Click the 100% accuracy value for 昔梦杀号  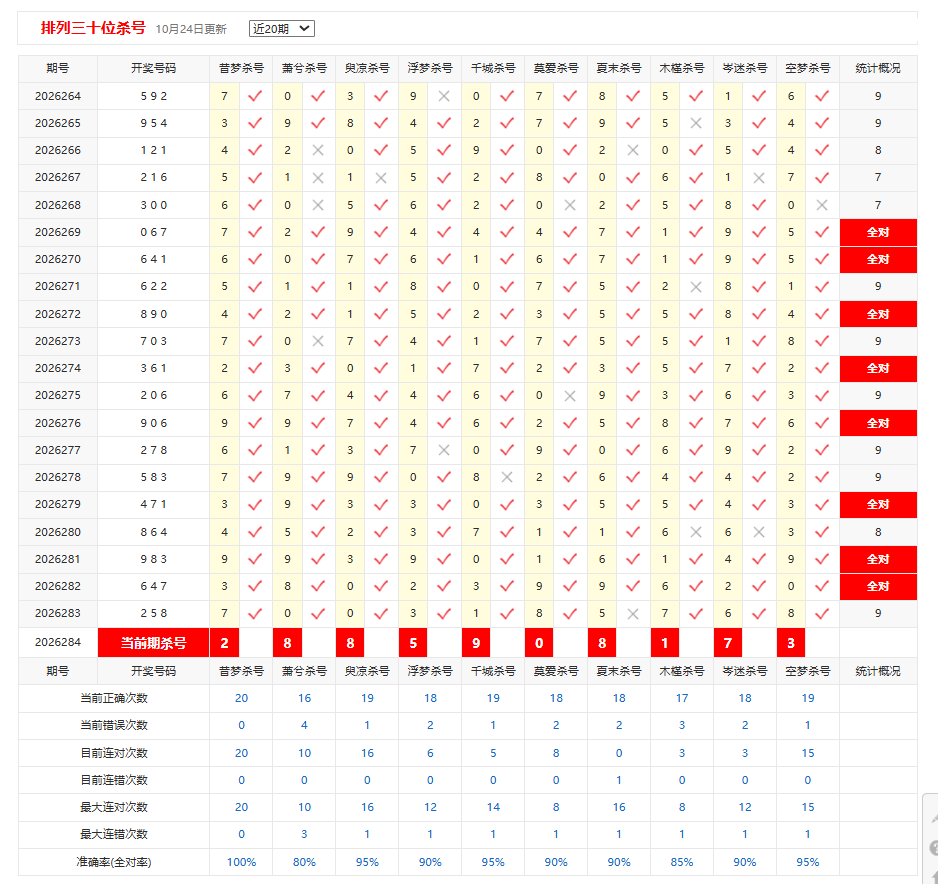click(x=241, y=862)
